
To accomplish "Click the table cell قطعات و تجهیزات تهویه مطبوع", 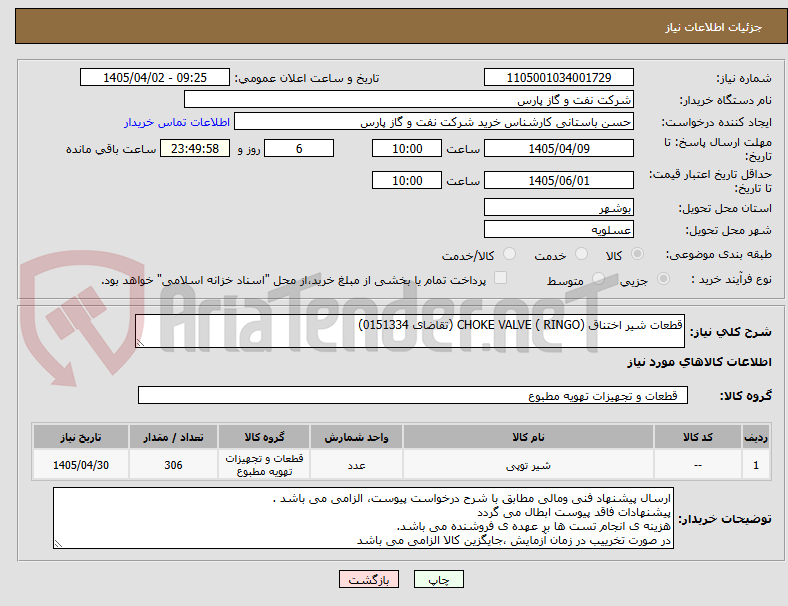I will (264, 465).
